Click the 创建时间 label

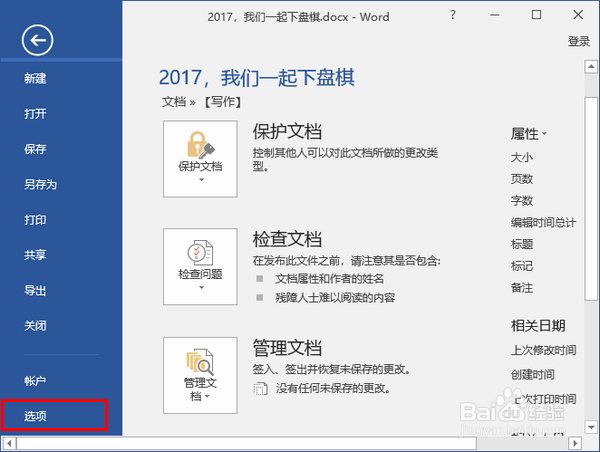tap(533, 374)
